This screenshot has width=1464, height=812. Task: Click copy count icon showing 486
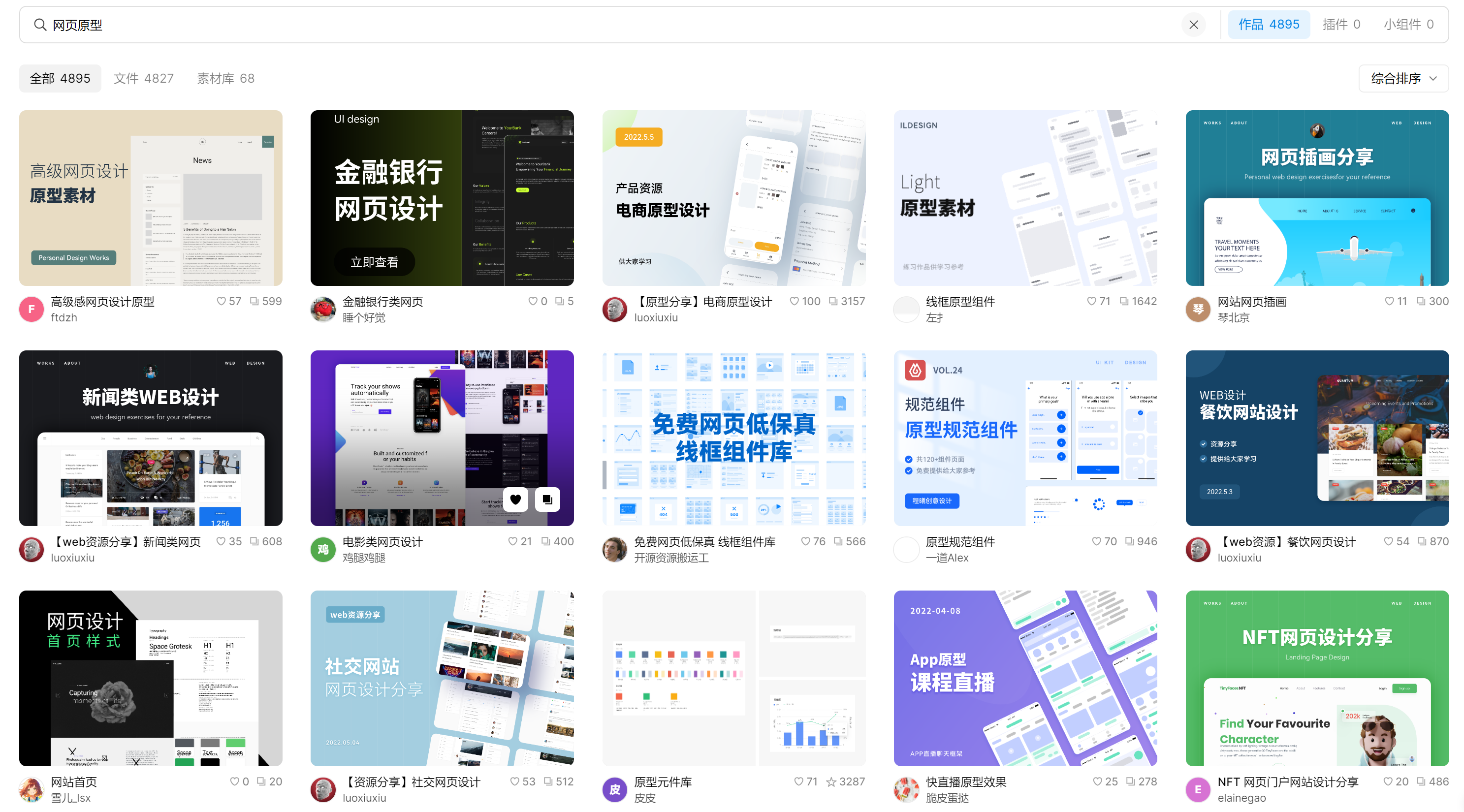click(1421, 781)
